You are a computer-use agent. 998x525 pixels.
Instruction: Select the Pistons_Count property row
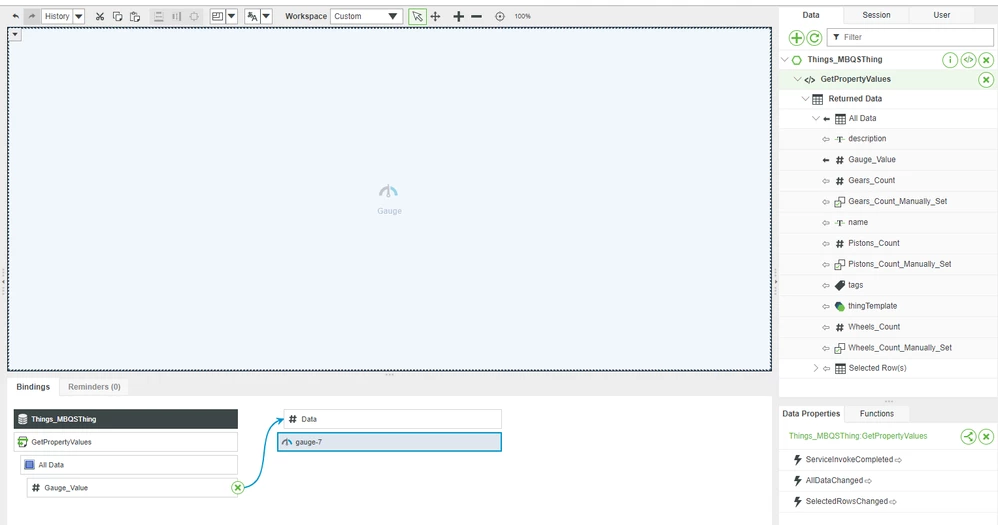point(889,243)
